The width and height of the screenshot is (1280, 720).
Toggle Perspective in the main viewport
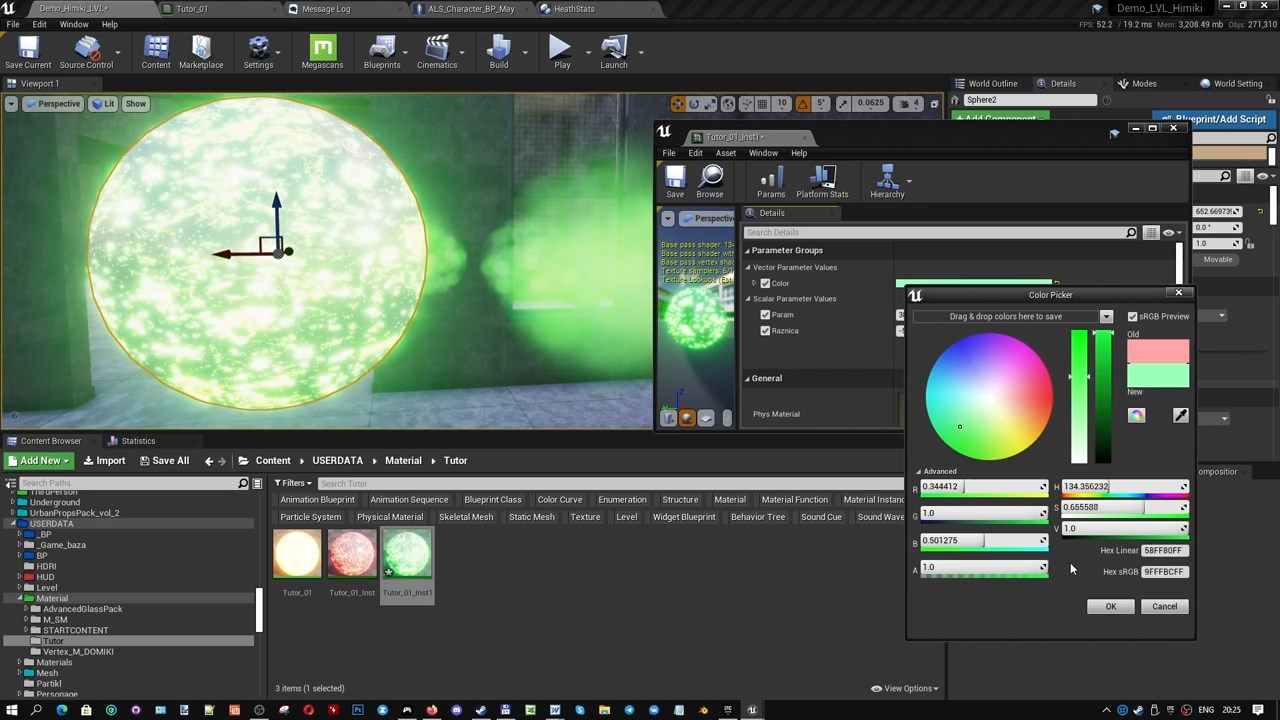(52, 104)
